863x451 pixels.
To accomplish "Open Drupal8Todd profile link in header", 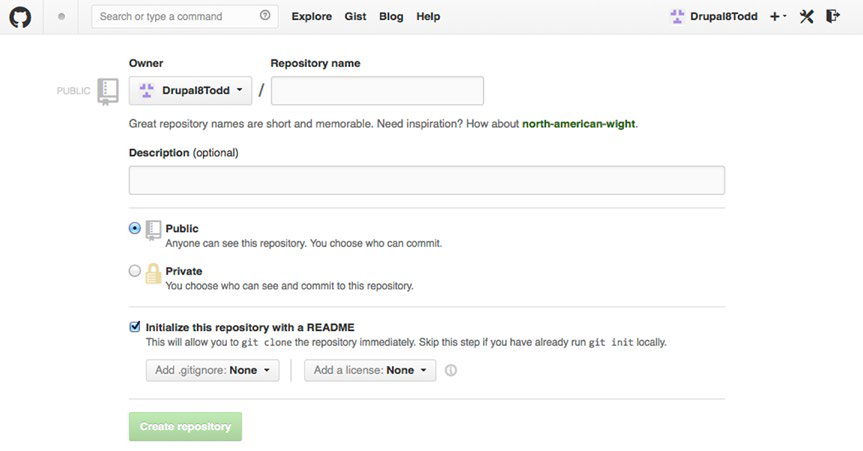I will click(x=724, y=17).
